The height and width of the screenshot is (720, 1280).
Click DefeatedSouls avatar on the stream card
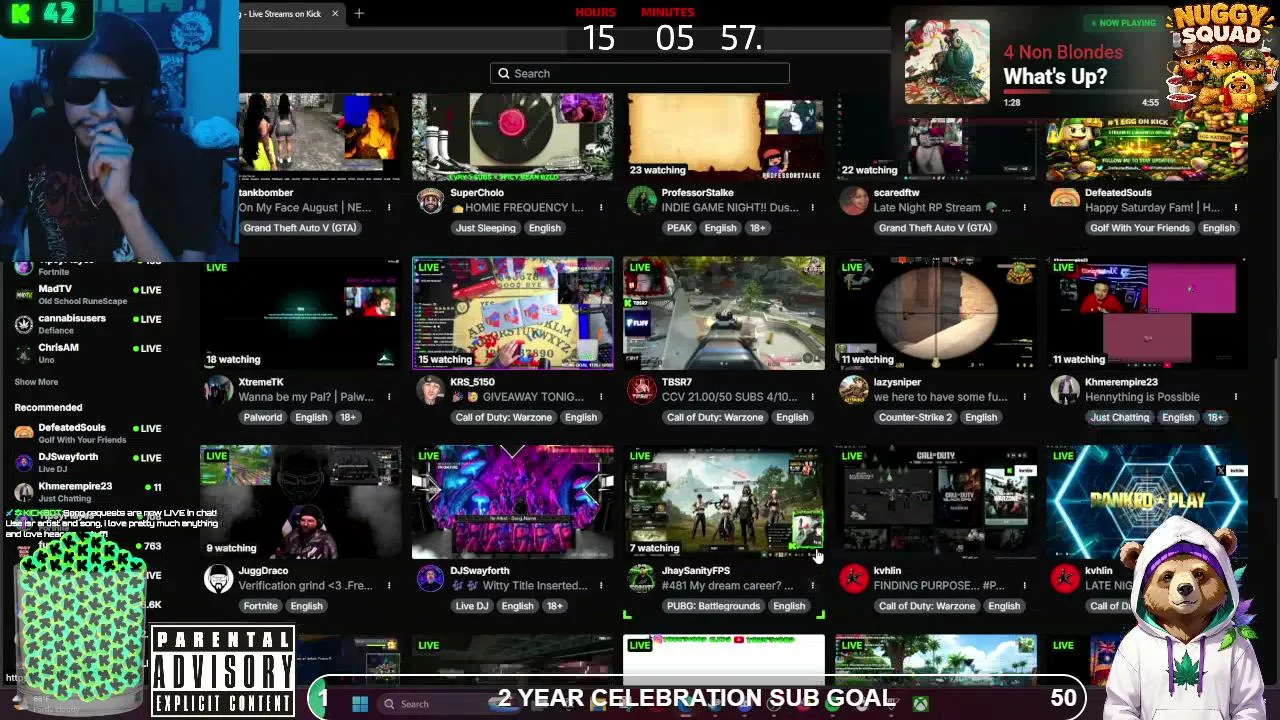(1065, 200)
